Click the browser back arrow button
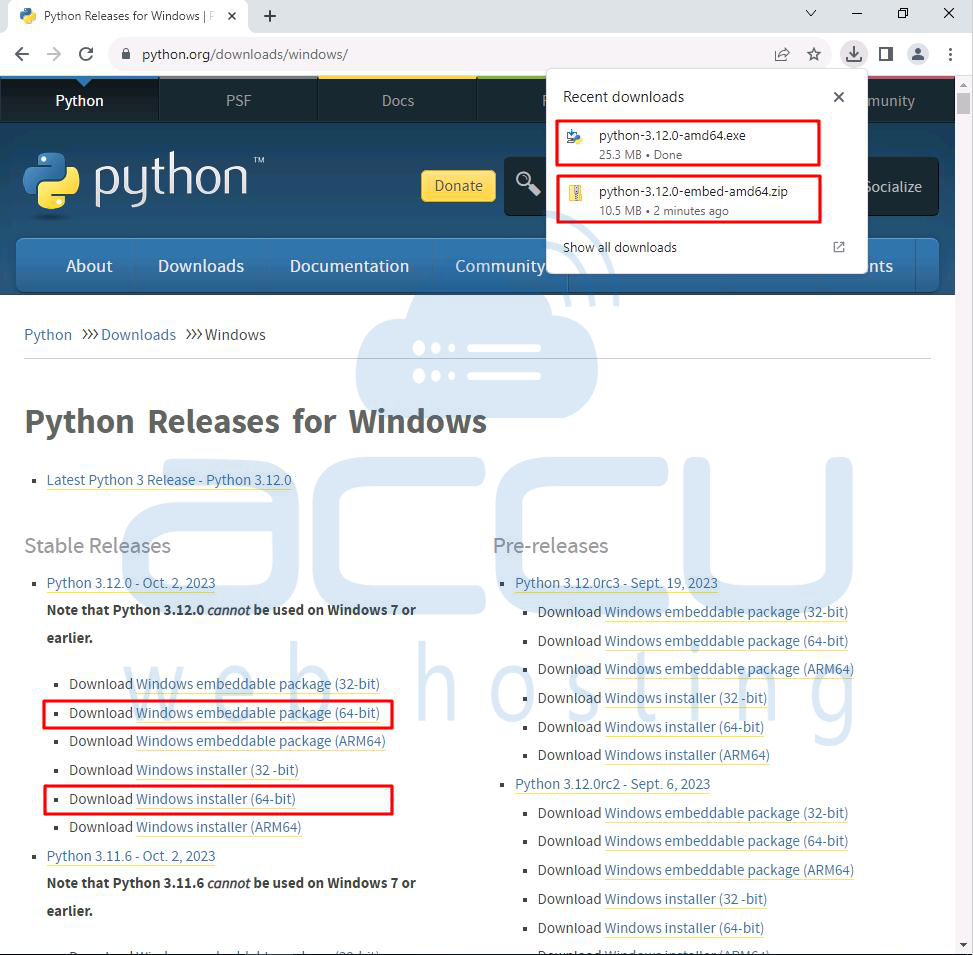This screenshot has width=973, height=955. click(22, 54)
